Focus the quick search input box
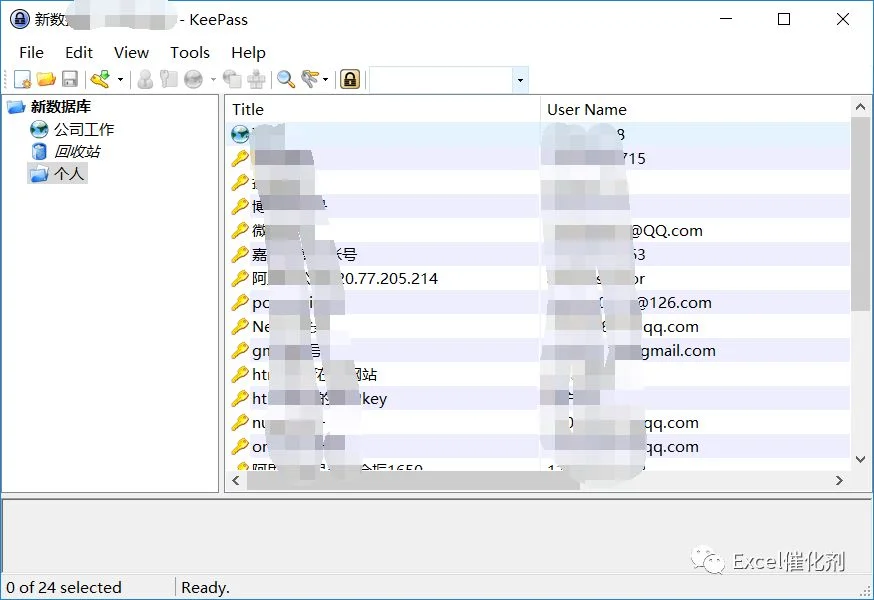 pos(441,80)
